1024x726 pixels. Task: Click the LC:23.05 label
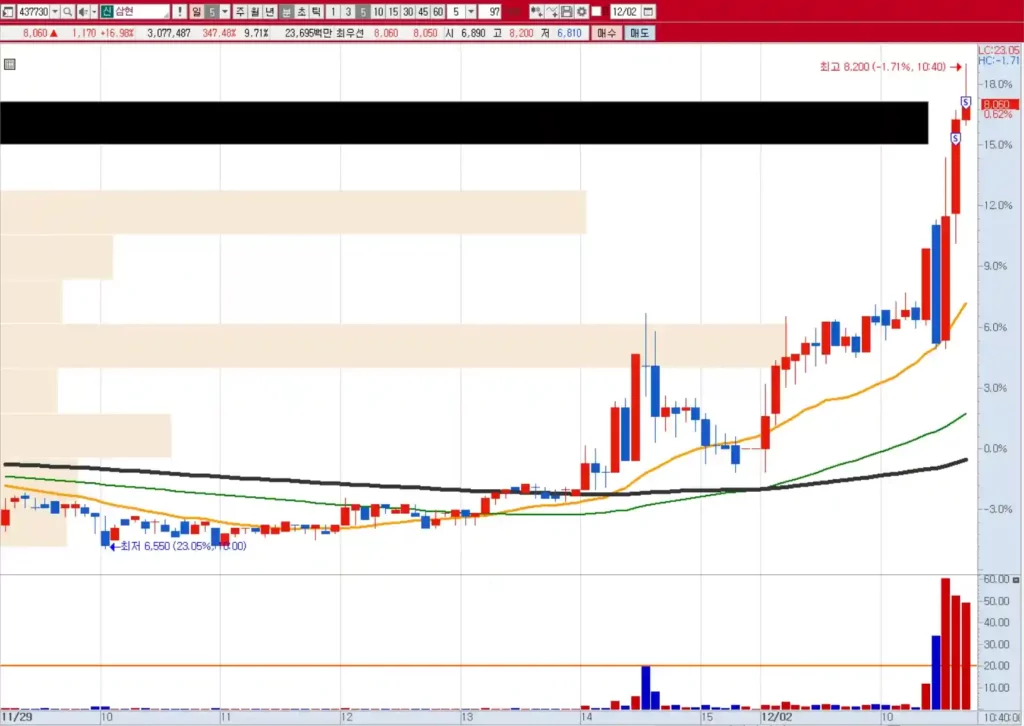point(999,50)
